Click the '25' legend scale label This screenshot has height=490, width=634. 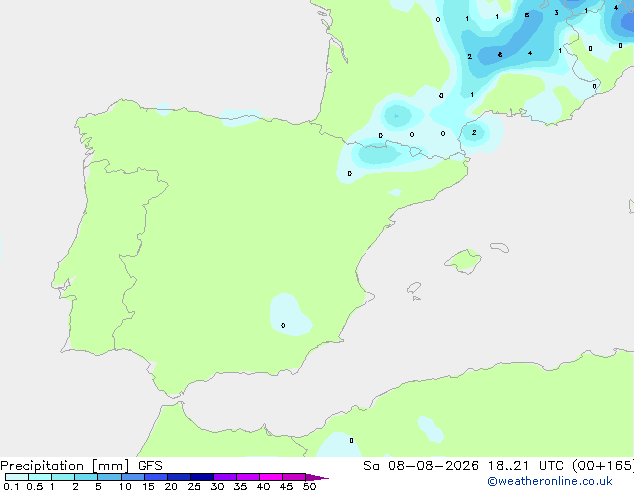194,486
